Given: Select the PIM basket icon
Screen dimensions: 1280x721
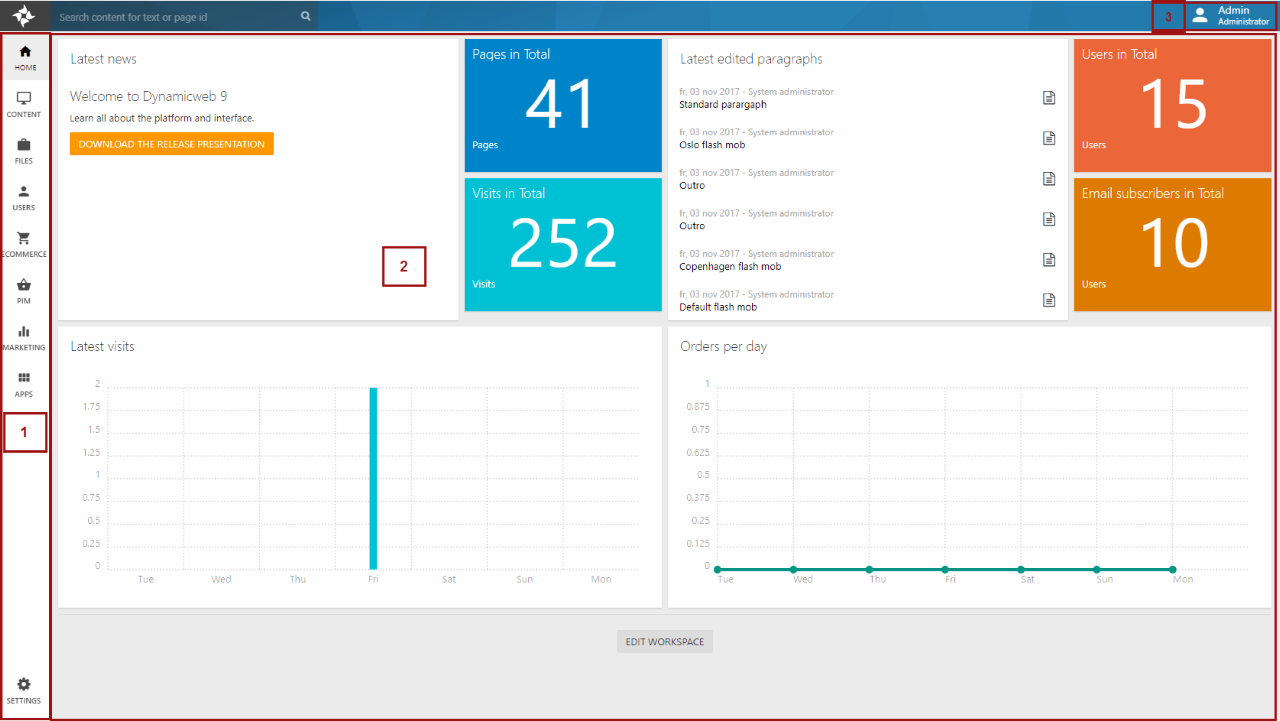Looking at the screenshot, I should pos(25,291).
